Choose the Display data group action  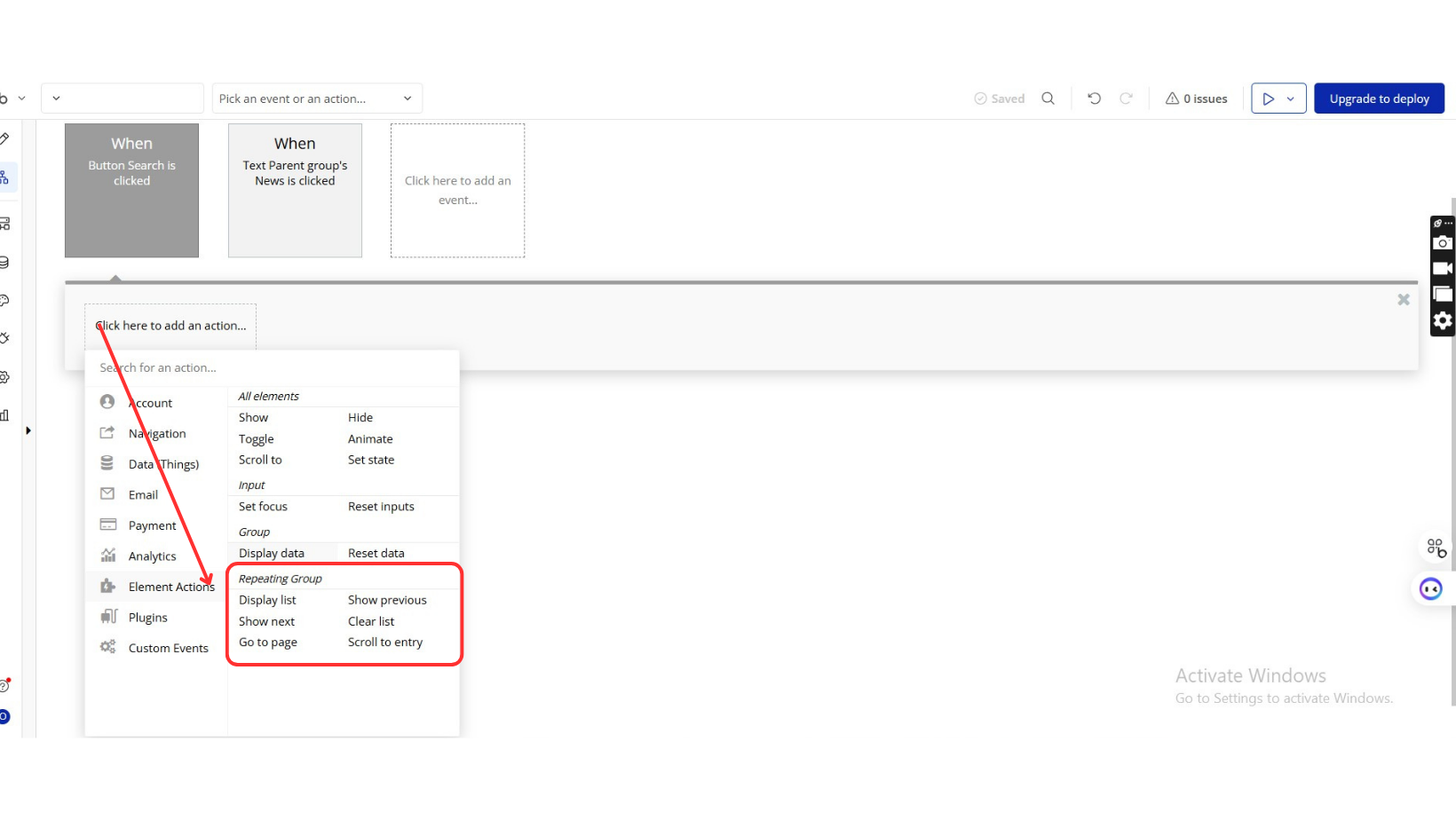pos(271,553)
